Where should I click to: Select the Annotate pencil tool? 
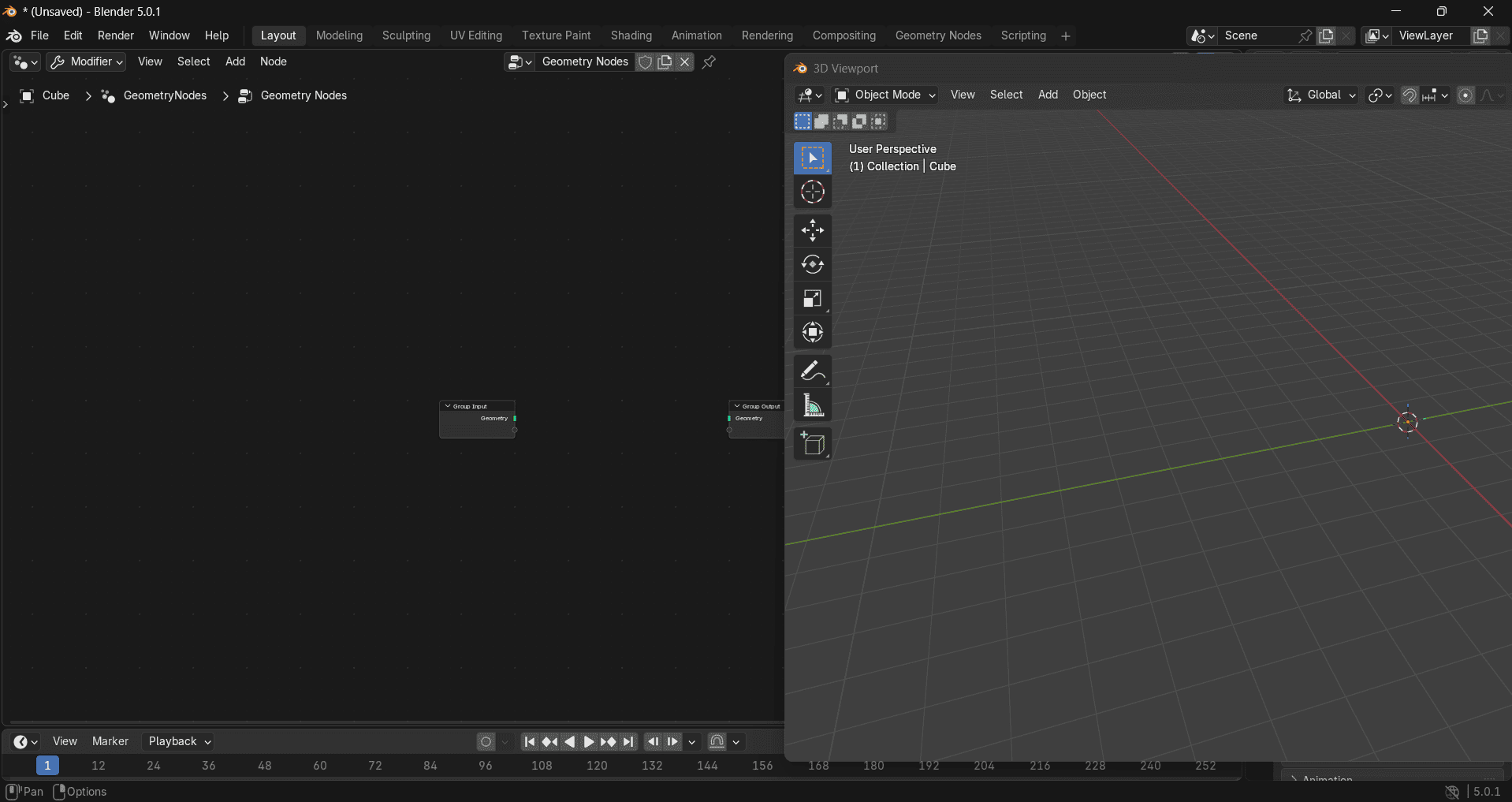tap(812, 371)
